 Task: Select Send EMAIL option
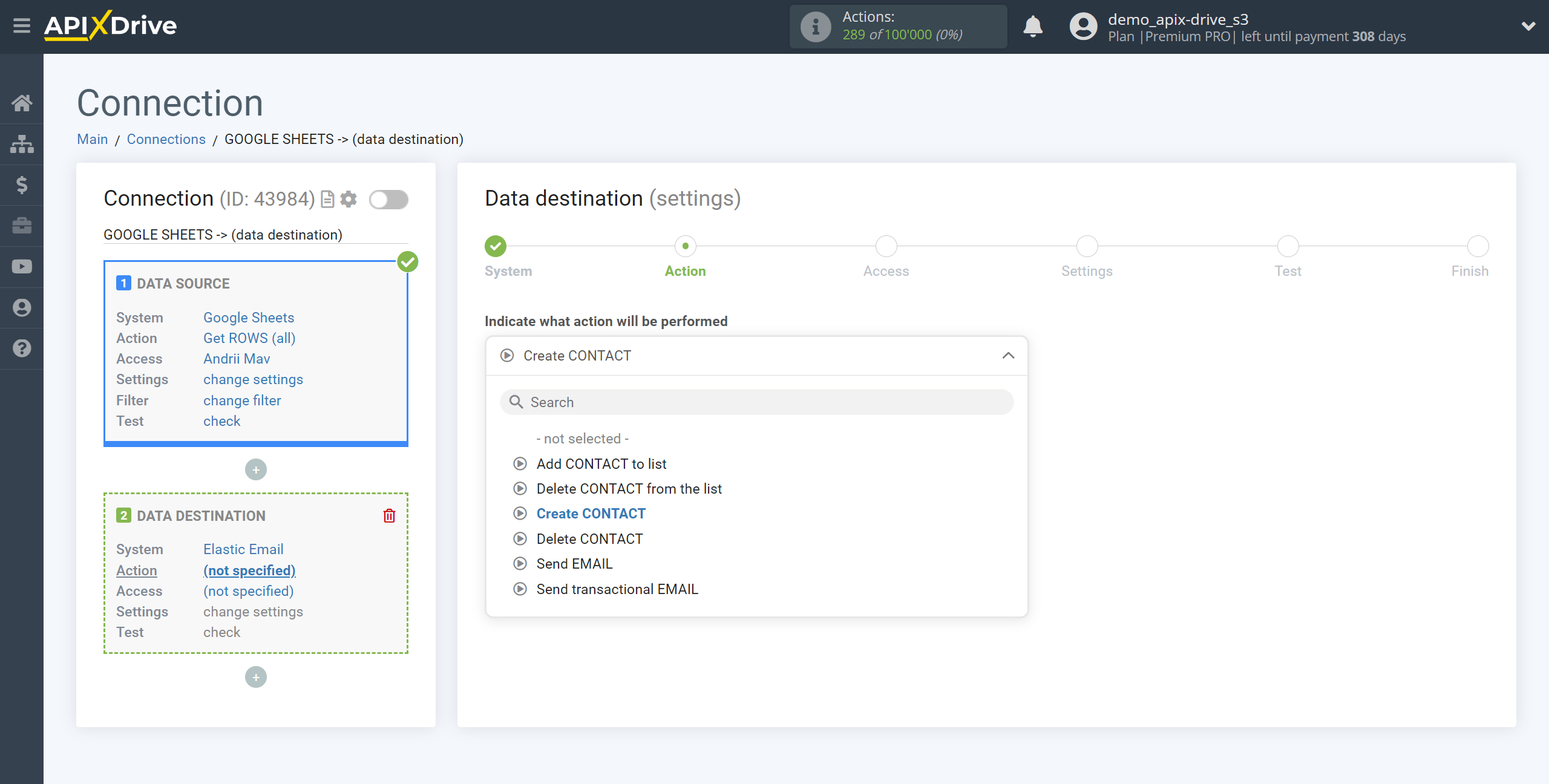574,564
